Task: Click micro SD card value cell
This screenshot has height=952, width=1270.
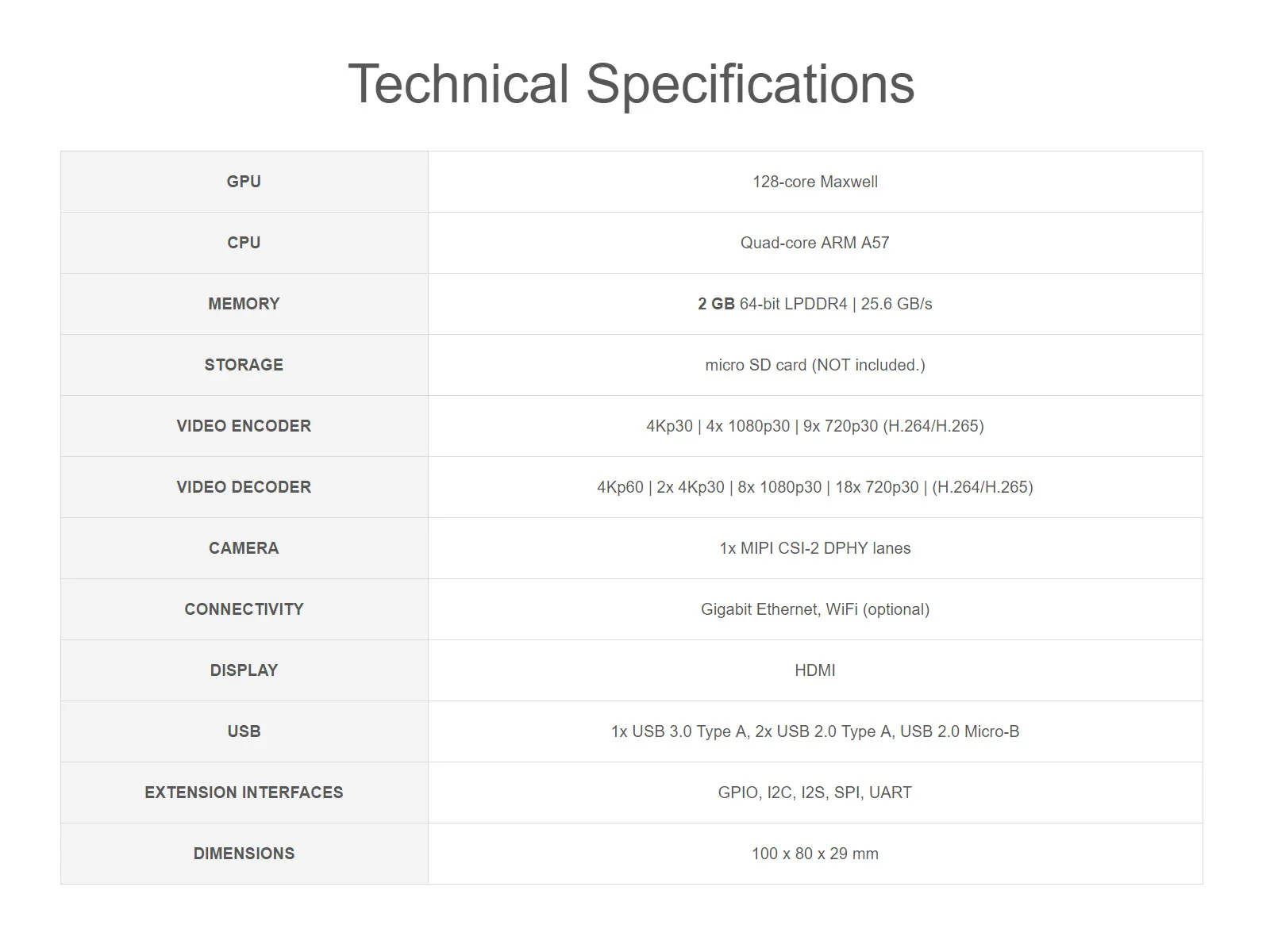Action: (x=815, y=365)
